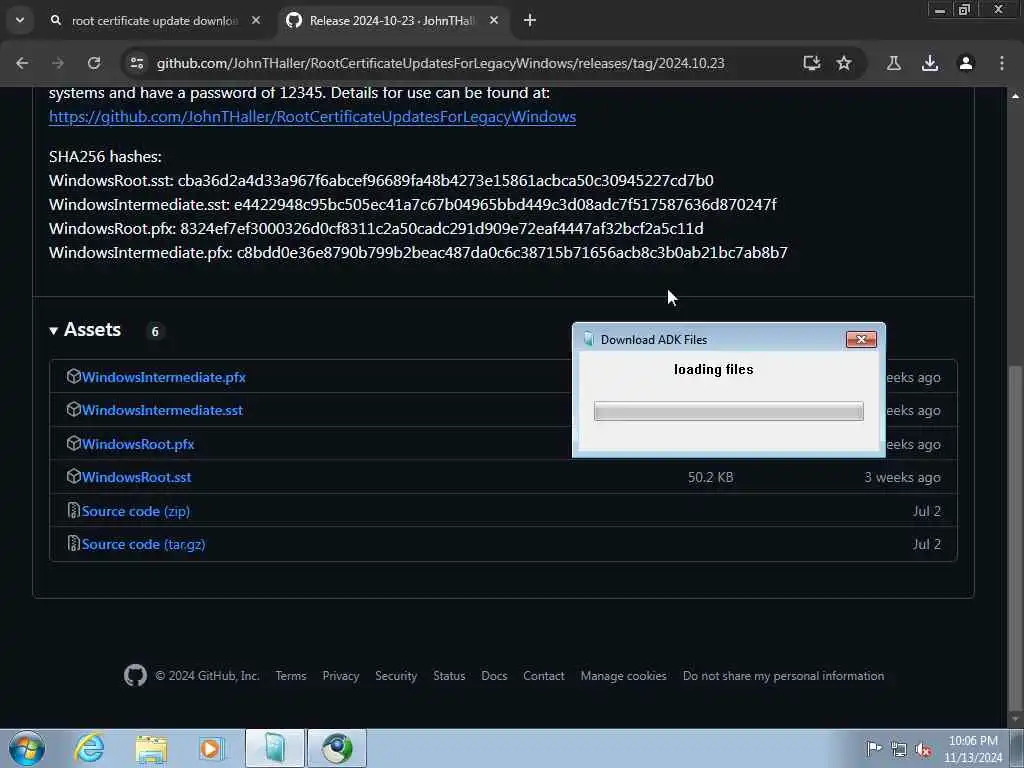Click the muted volume tray icon

click(x=923, y=750)
